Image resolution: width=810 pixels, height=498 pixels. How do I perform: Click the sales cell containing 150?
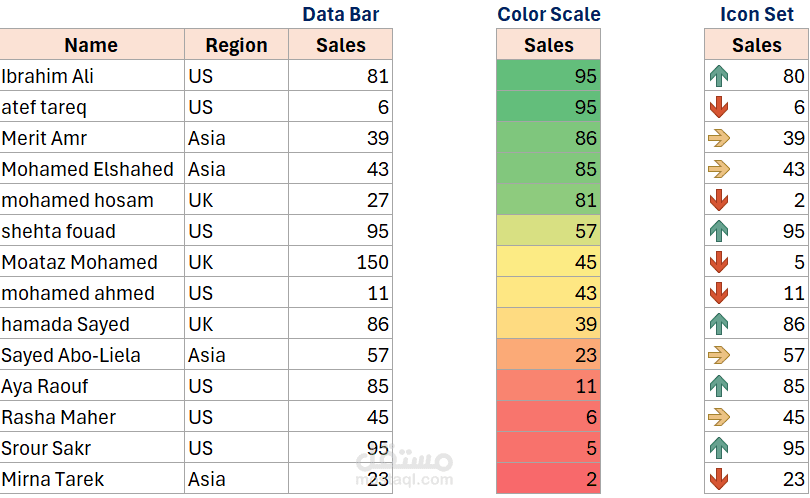point(340,262)
